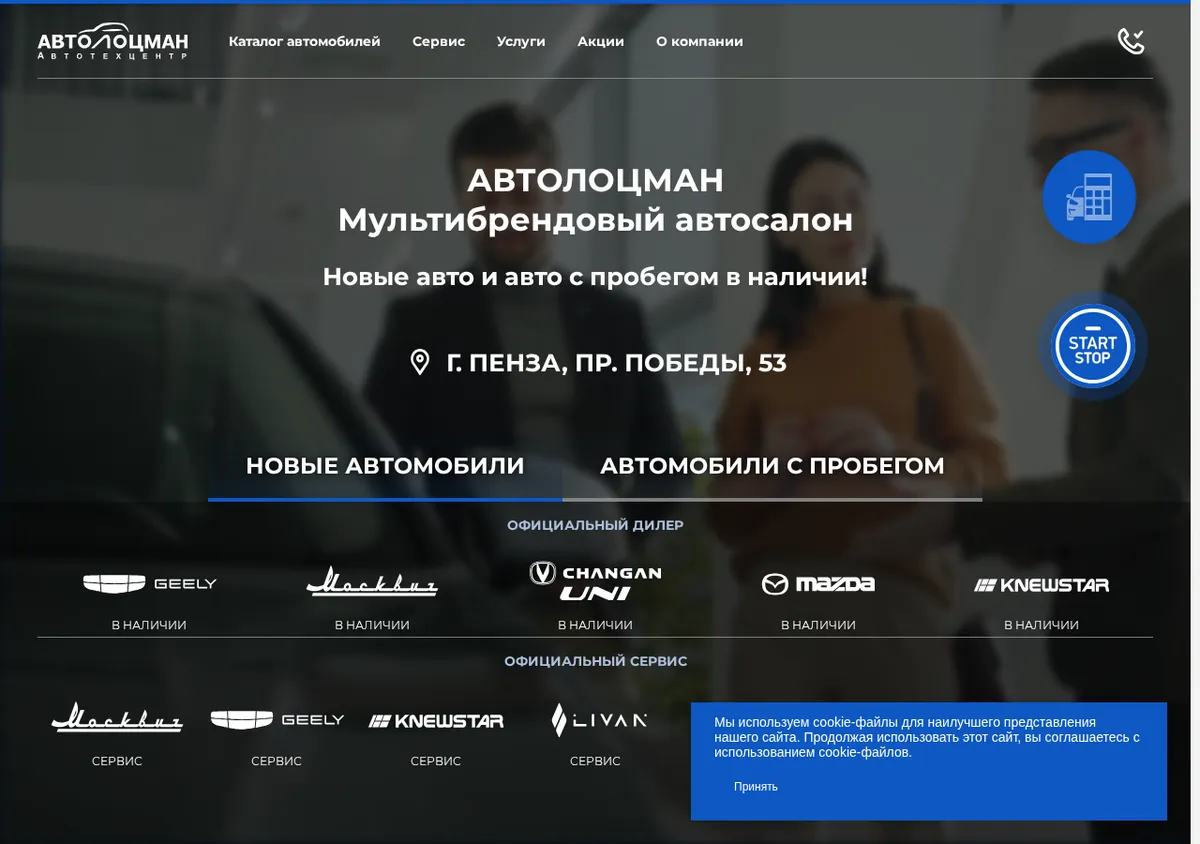Open the Сервис menu item
This screenshot has width=1200, height=844.
coord(438,42)
